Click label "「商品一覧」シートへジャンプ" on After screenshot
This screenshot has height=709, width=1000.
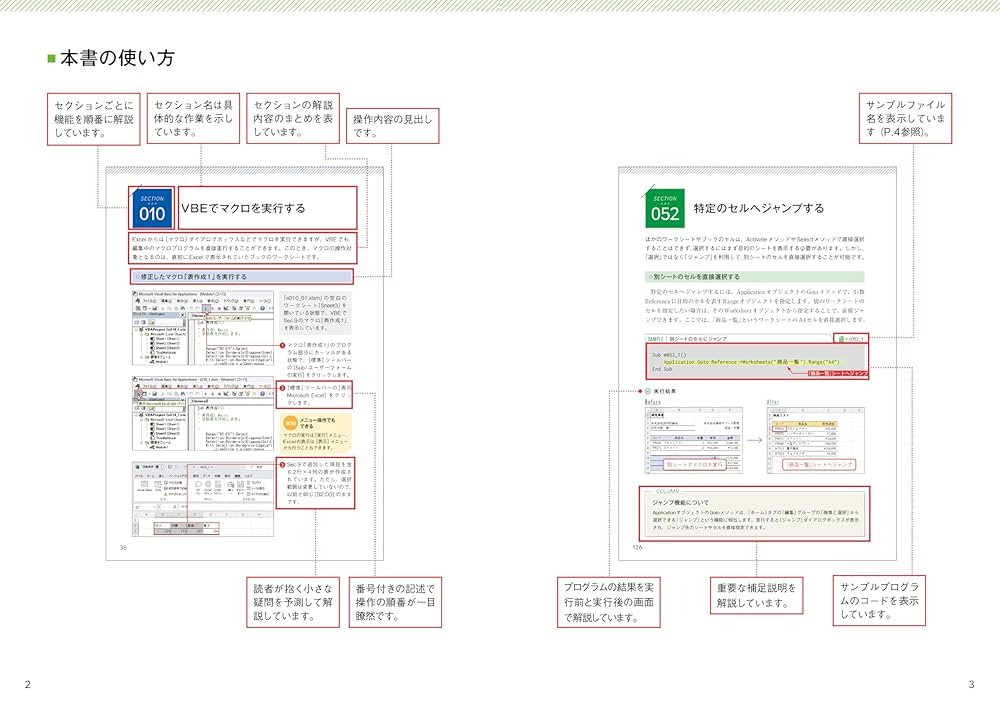click(820, 464)
